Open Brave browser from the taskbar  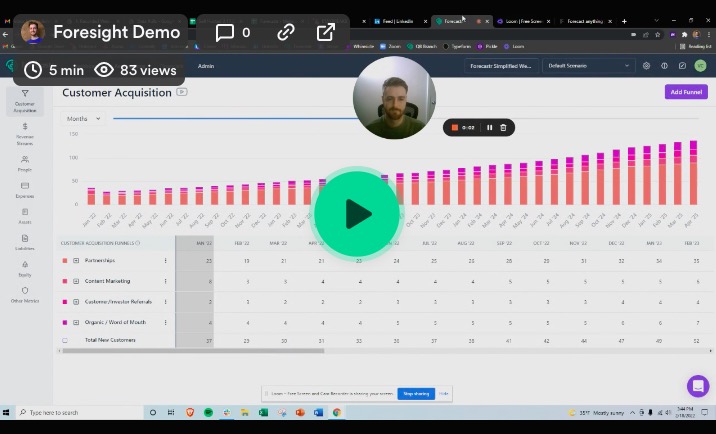point(190,412)
